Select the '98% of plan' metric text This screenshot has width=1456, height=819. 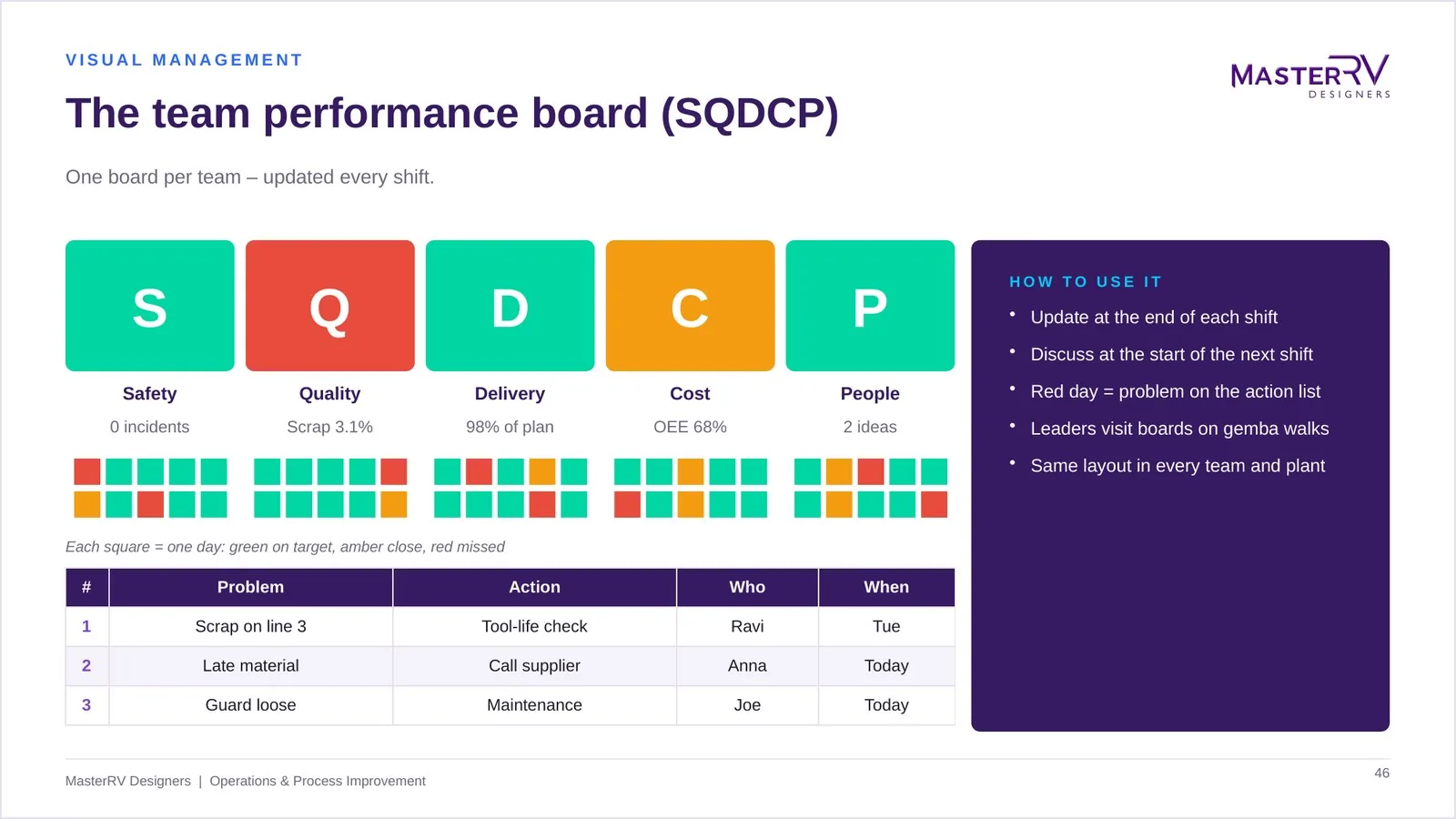[x=511, y=427]
